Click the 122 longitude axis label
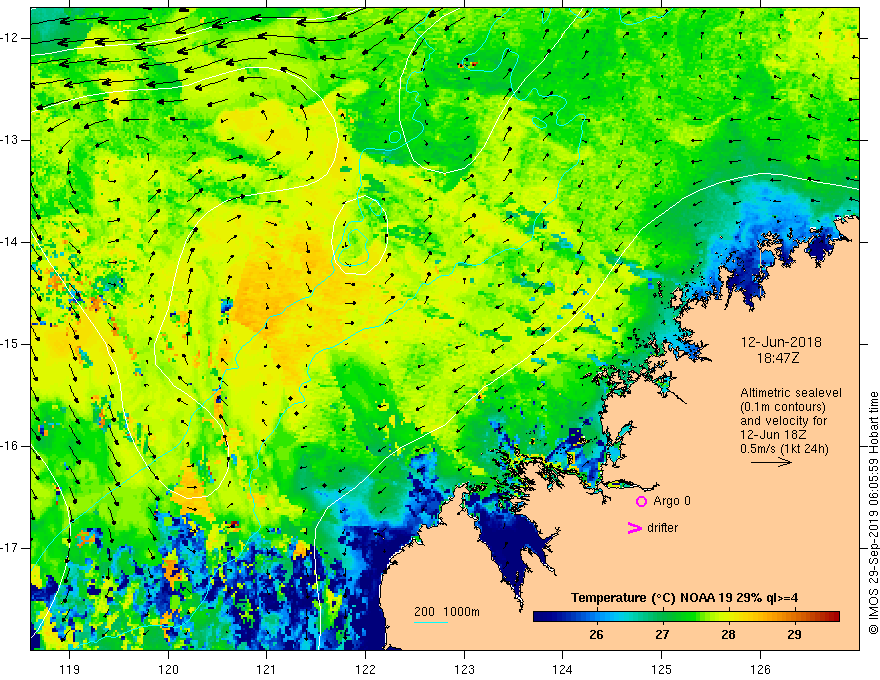Viewport: 880px width, 680px height. click(x=365, y=669)
